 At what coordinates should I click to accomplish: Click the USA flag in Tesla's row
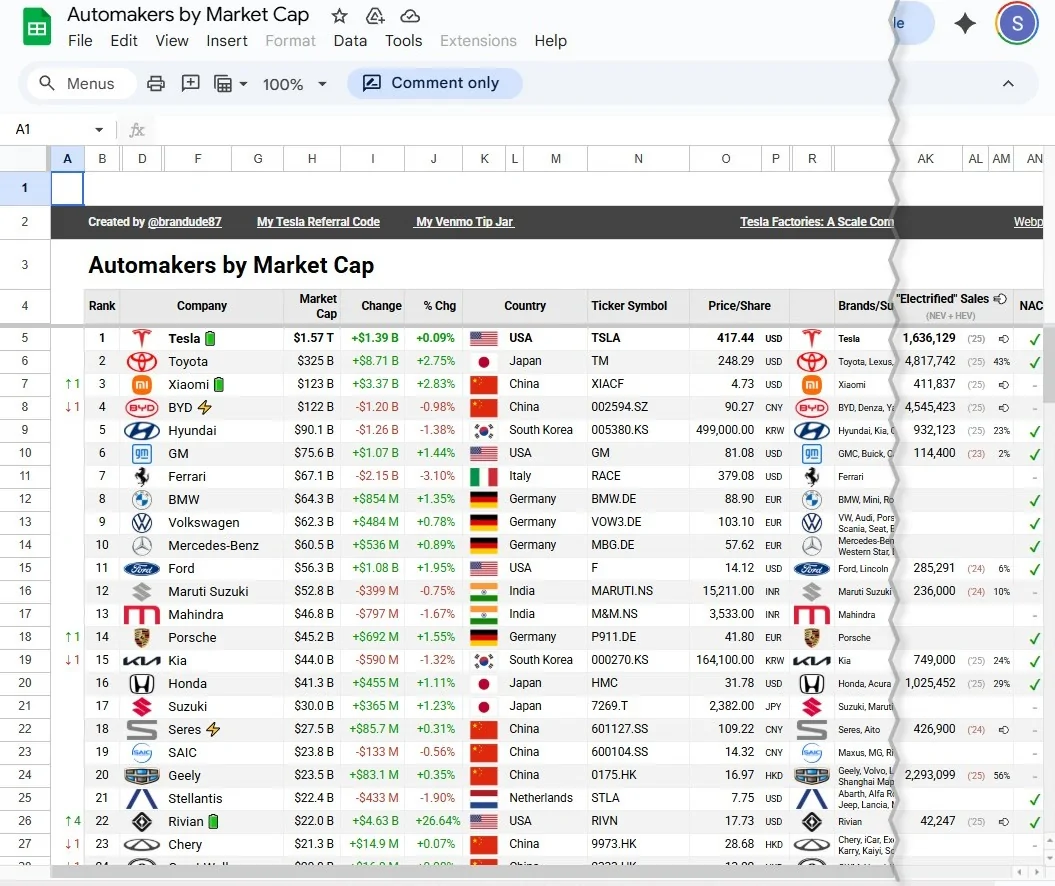484,338
